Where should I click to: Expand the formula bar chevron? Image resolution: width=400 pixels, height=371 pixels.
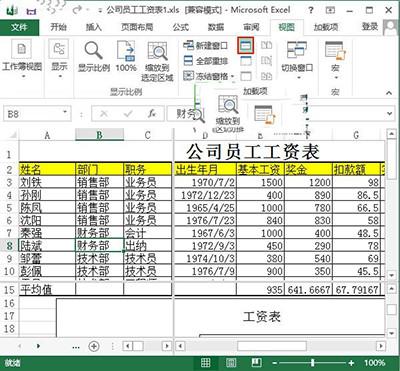pos(390,114)
